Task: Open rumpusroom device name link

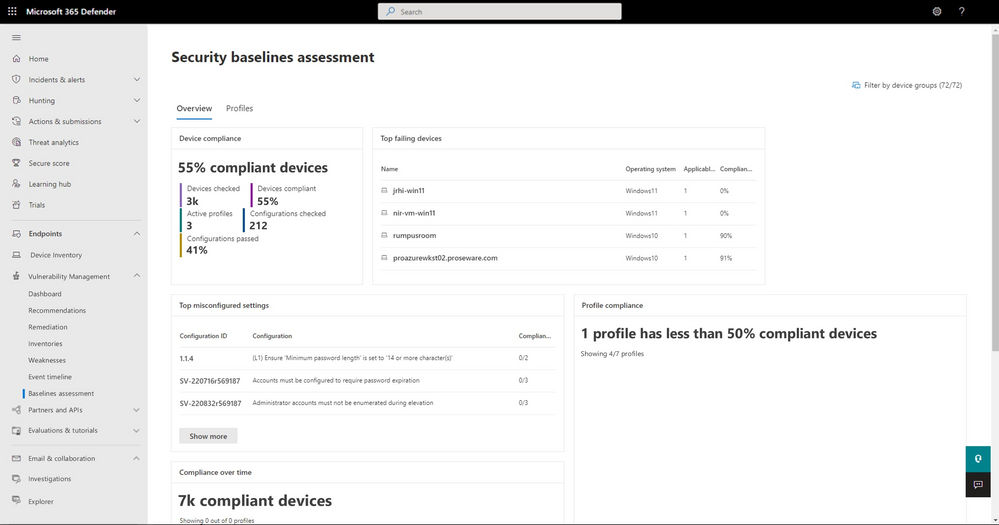Action: (x=415, y=236)
